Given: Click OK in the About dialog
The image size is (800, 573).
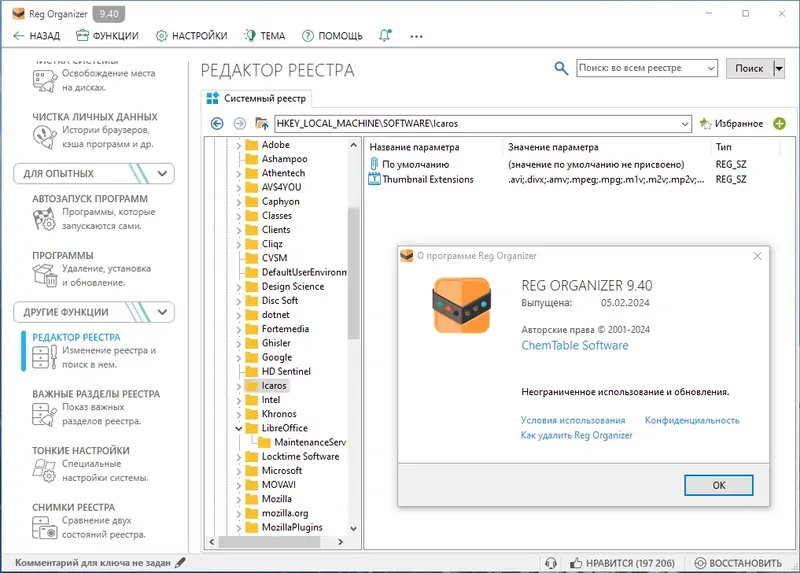Looking at the screenshot, I should click(x=718, y=485).
